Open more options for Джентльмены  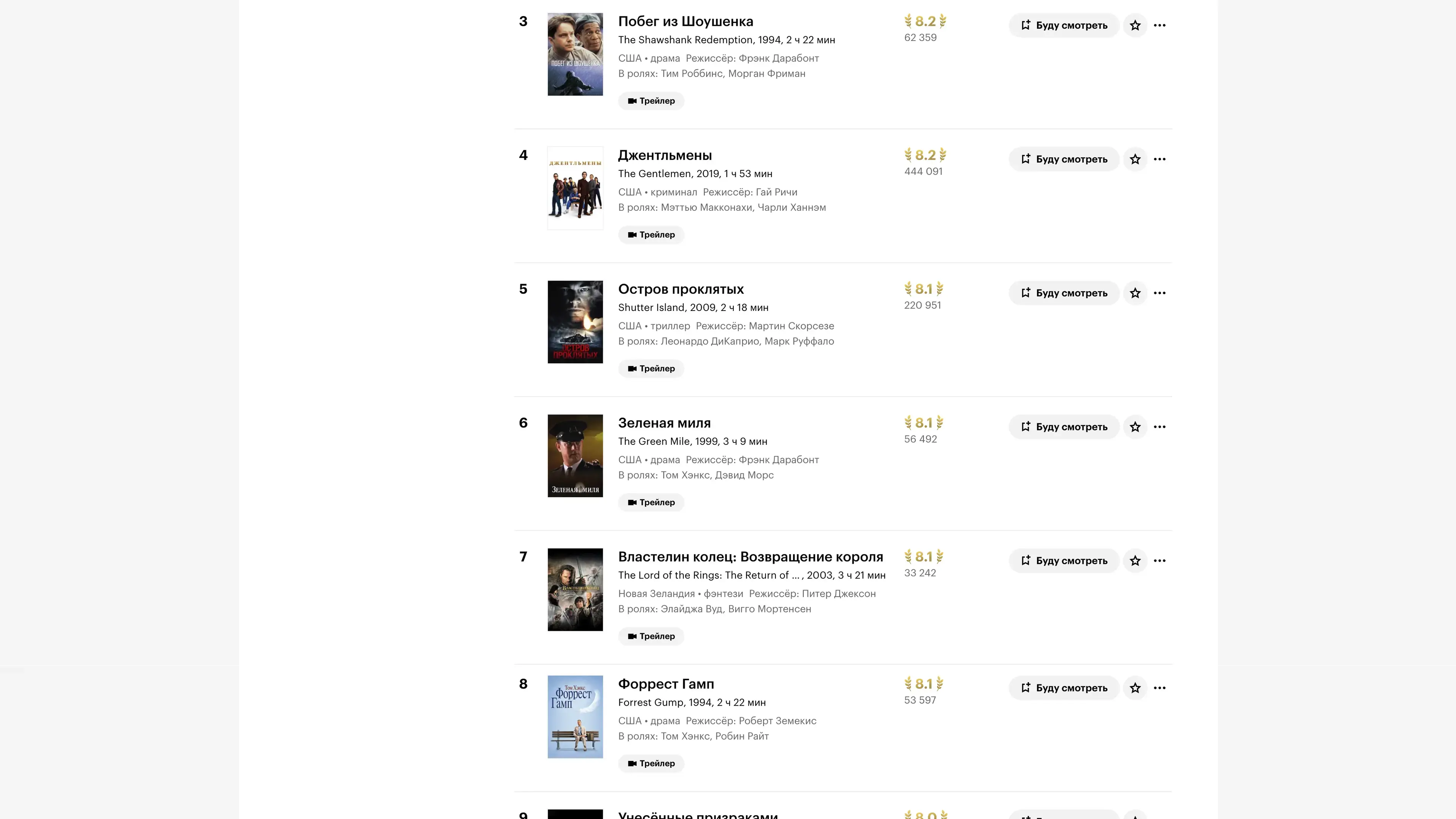1159,159
